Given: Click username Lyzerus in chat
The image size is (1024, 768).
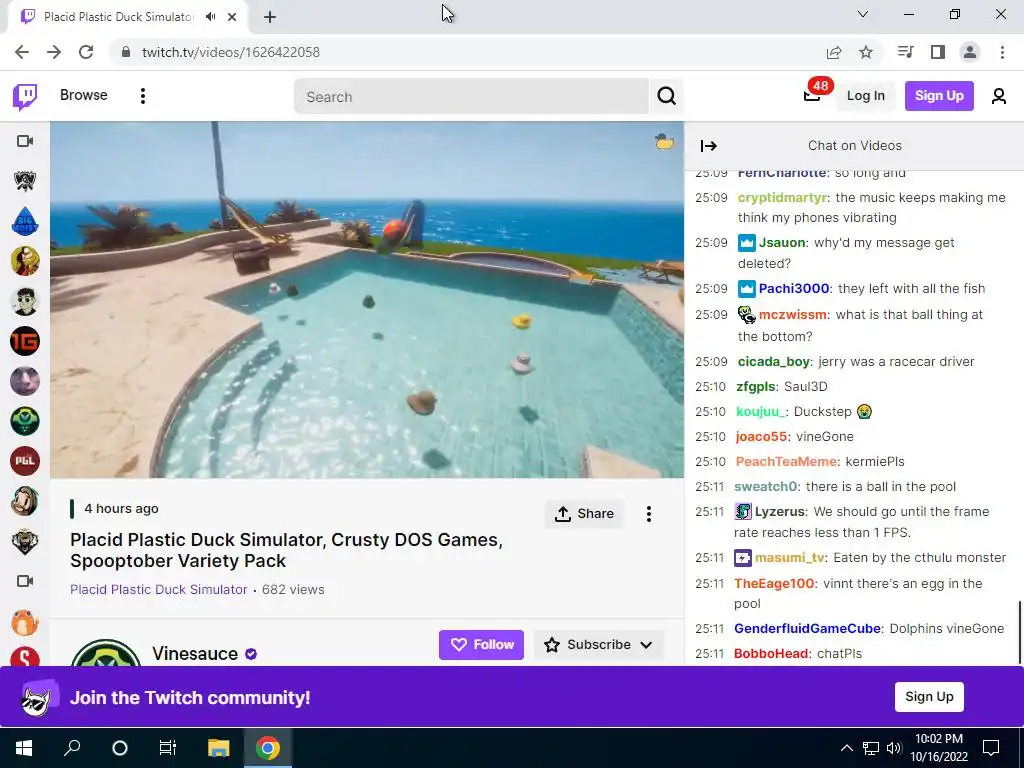Looking at the screenshot, I should coord(780,511).
